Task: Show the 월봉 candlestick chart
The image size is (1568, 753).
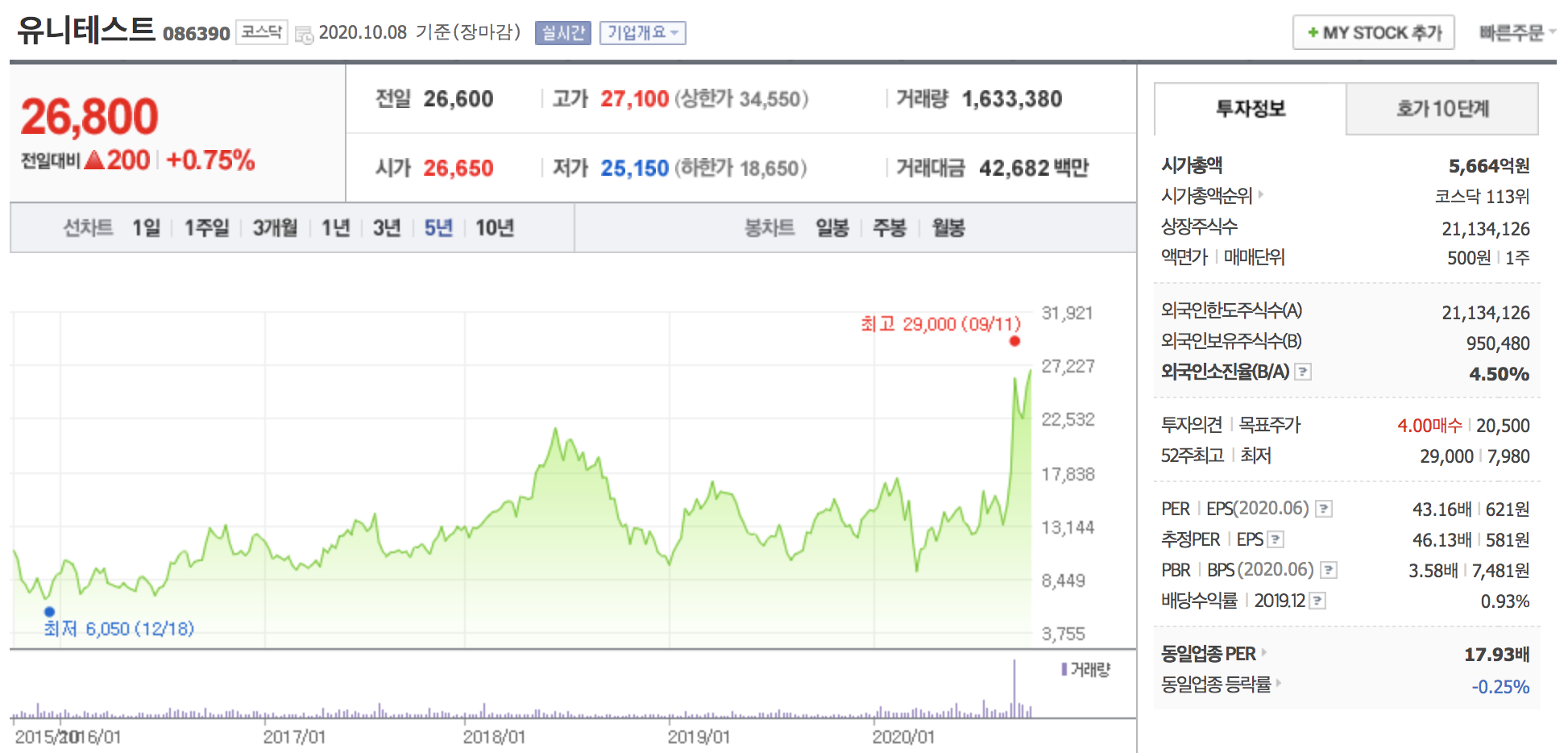Action: coord(948,228)
